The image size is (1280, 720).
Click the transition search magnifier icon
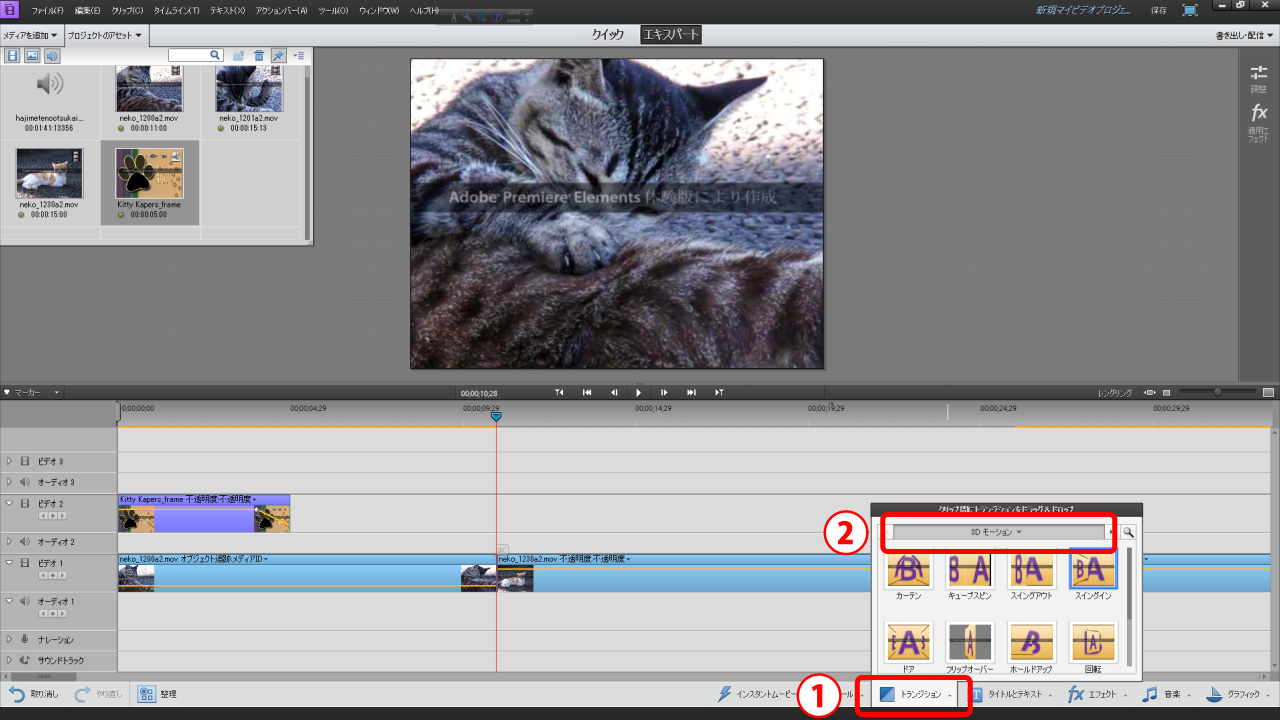coord(1128,533)
